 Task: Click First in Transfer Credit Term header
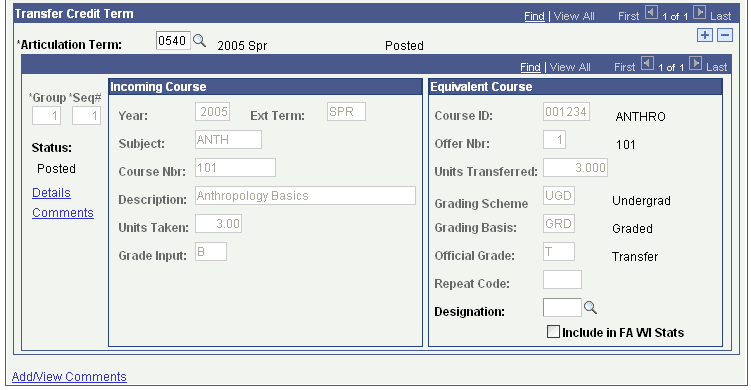point(628,16)
